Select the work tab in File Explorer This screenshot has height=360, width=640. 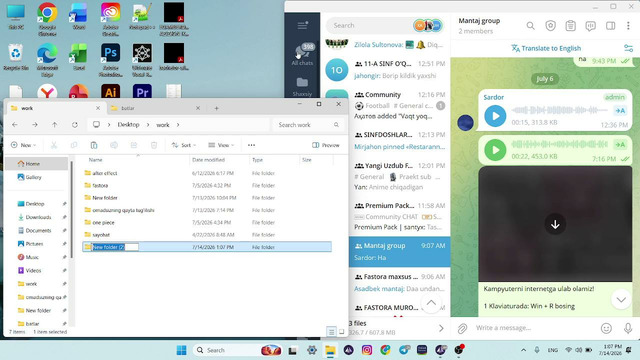55,108
